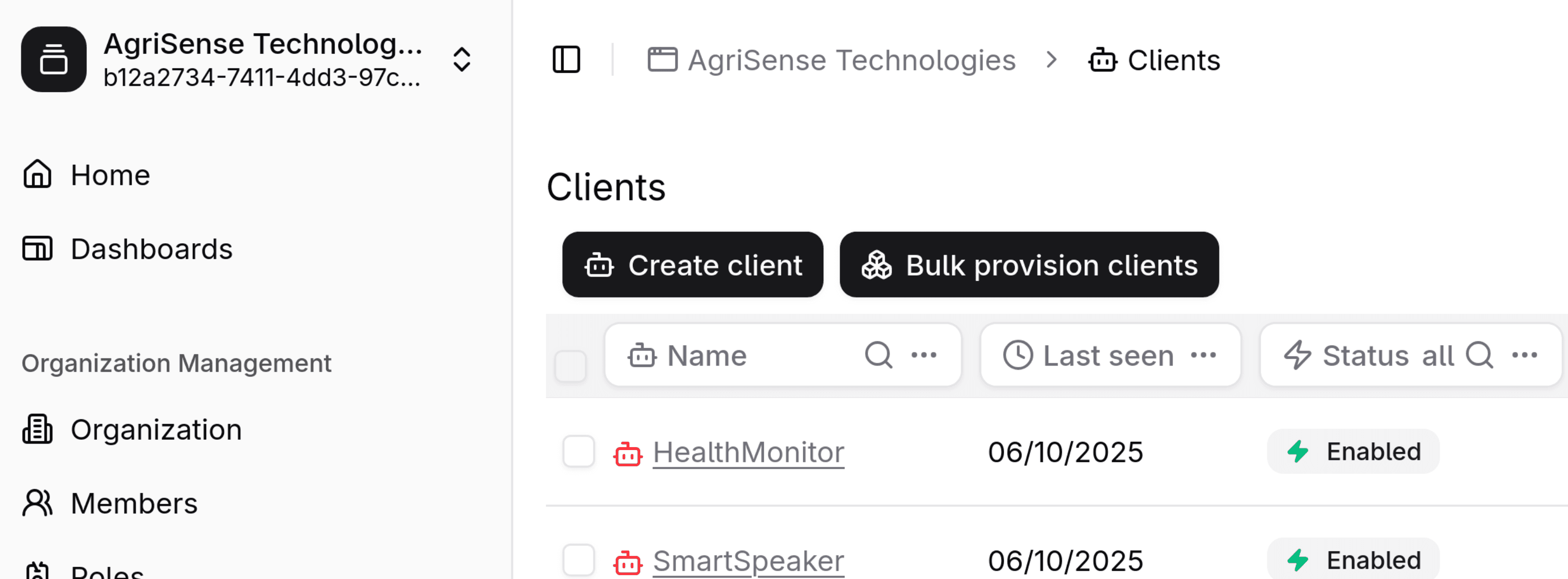1568x579 pixels.
Task: Open the Name column options via the ellipsis
Action: (x=924, y=355)
